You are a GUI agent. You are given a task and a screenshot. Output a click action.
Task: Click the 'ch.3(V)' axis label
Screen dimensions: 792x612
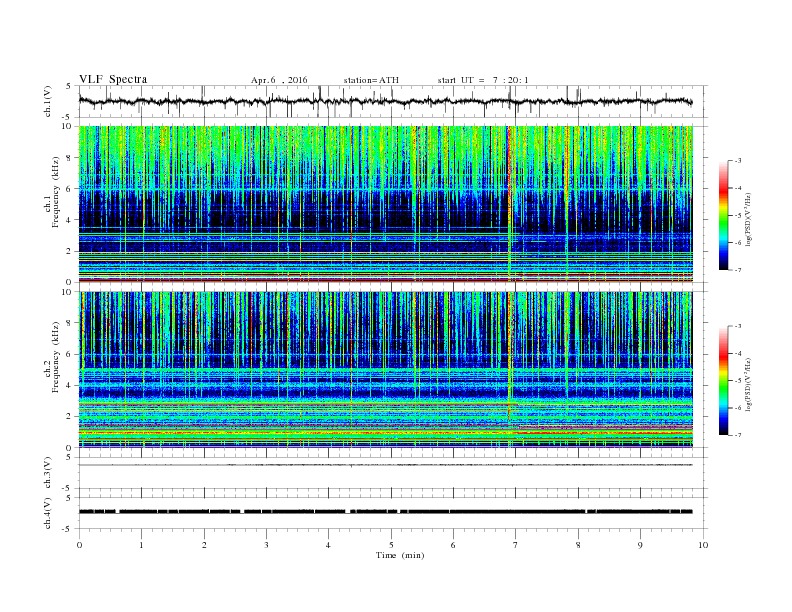pos(47,473)
